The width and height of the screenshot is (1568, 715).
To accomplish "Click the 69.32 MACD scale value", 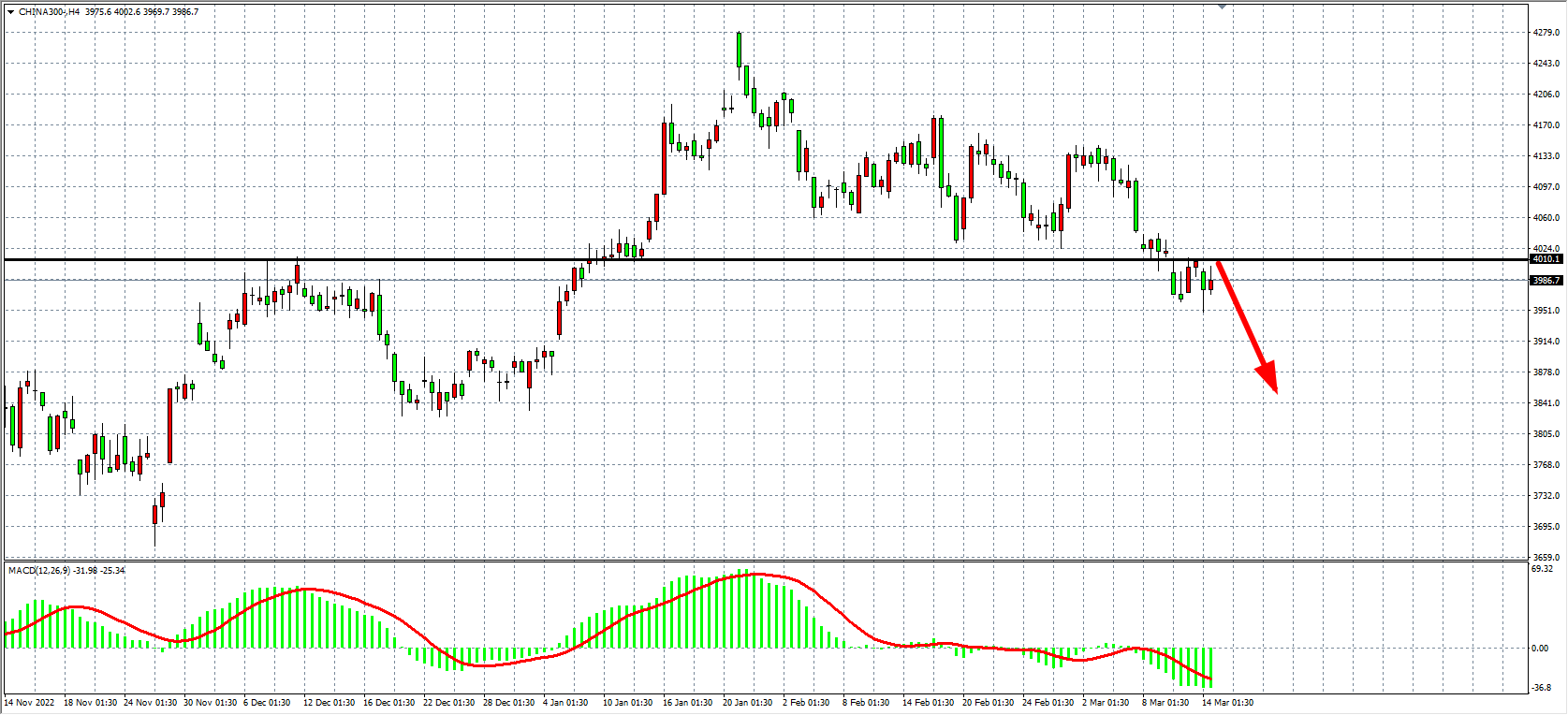I will tap(1542, 569).
